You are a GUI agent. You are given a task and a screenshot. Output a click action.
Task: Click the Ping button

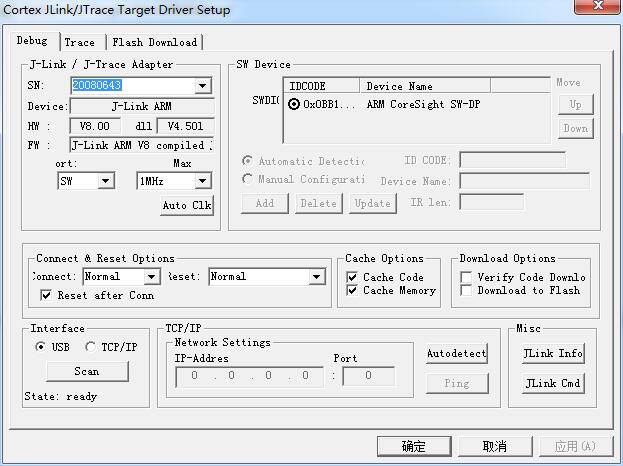click(x=457, y=383)
